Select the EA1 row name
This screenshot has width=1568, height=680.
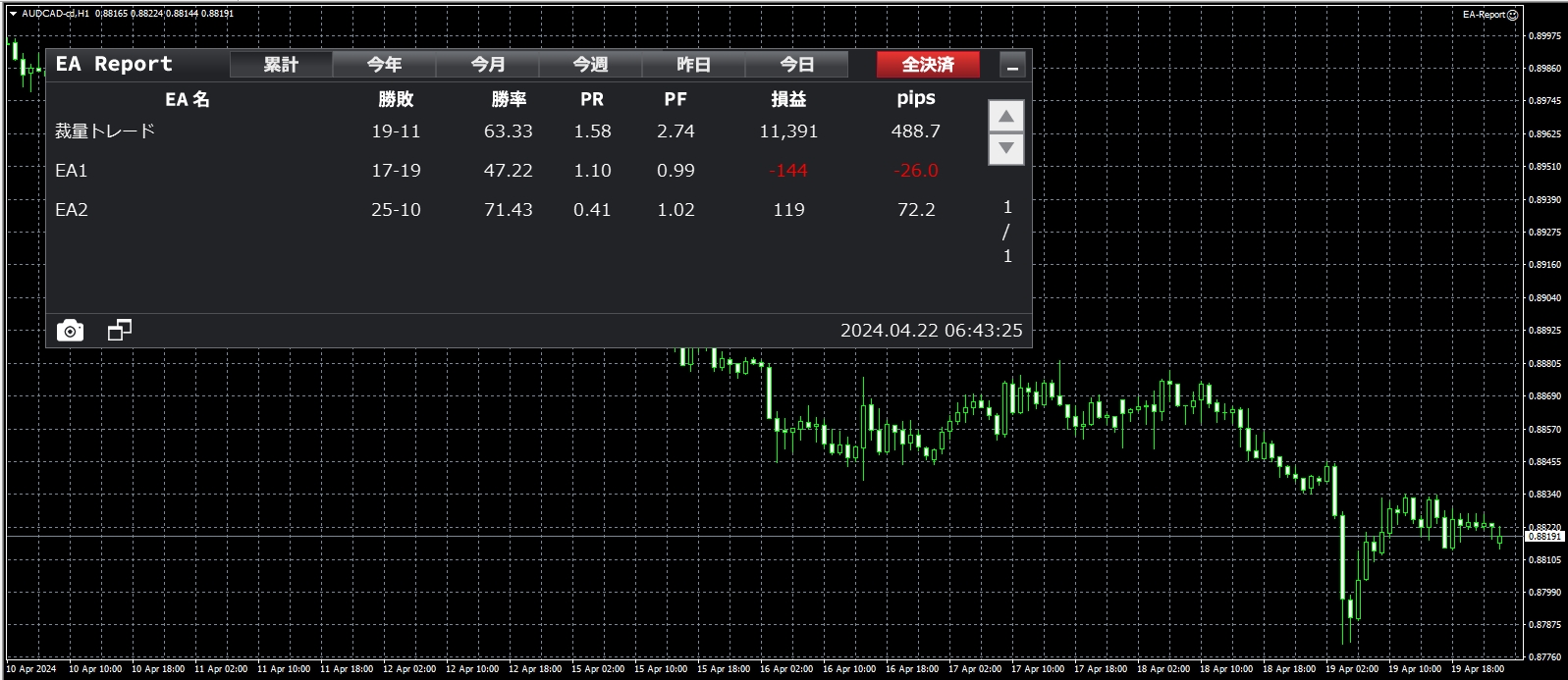tap(72, 171)
